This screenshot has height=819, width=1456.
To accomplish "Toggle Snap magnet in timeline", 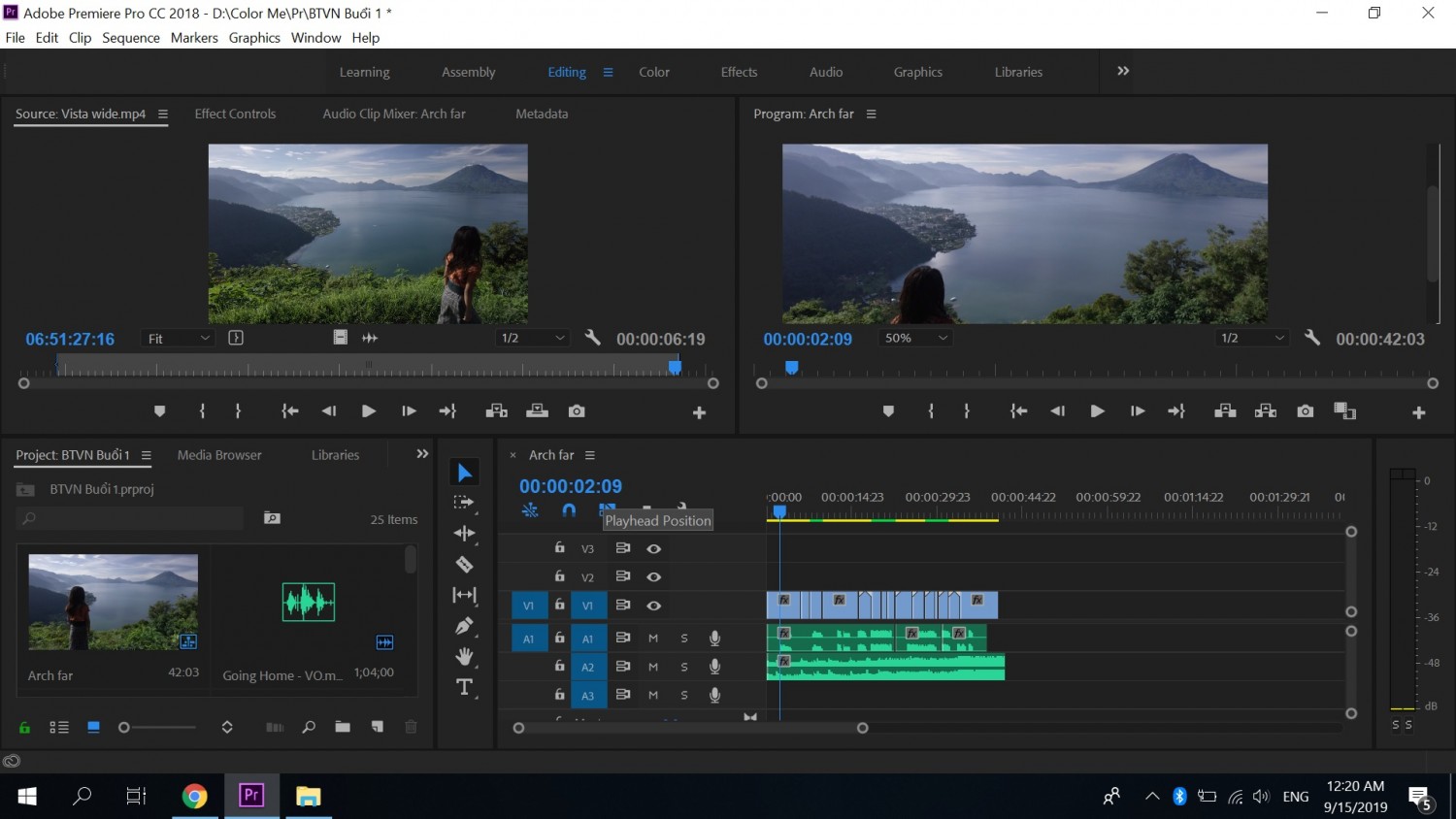I will click(x=569, y=509).
